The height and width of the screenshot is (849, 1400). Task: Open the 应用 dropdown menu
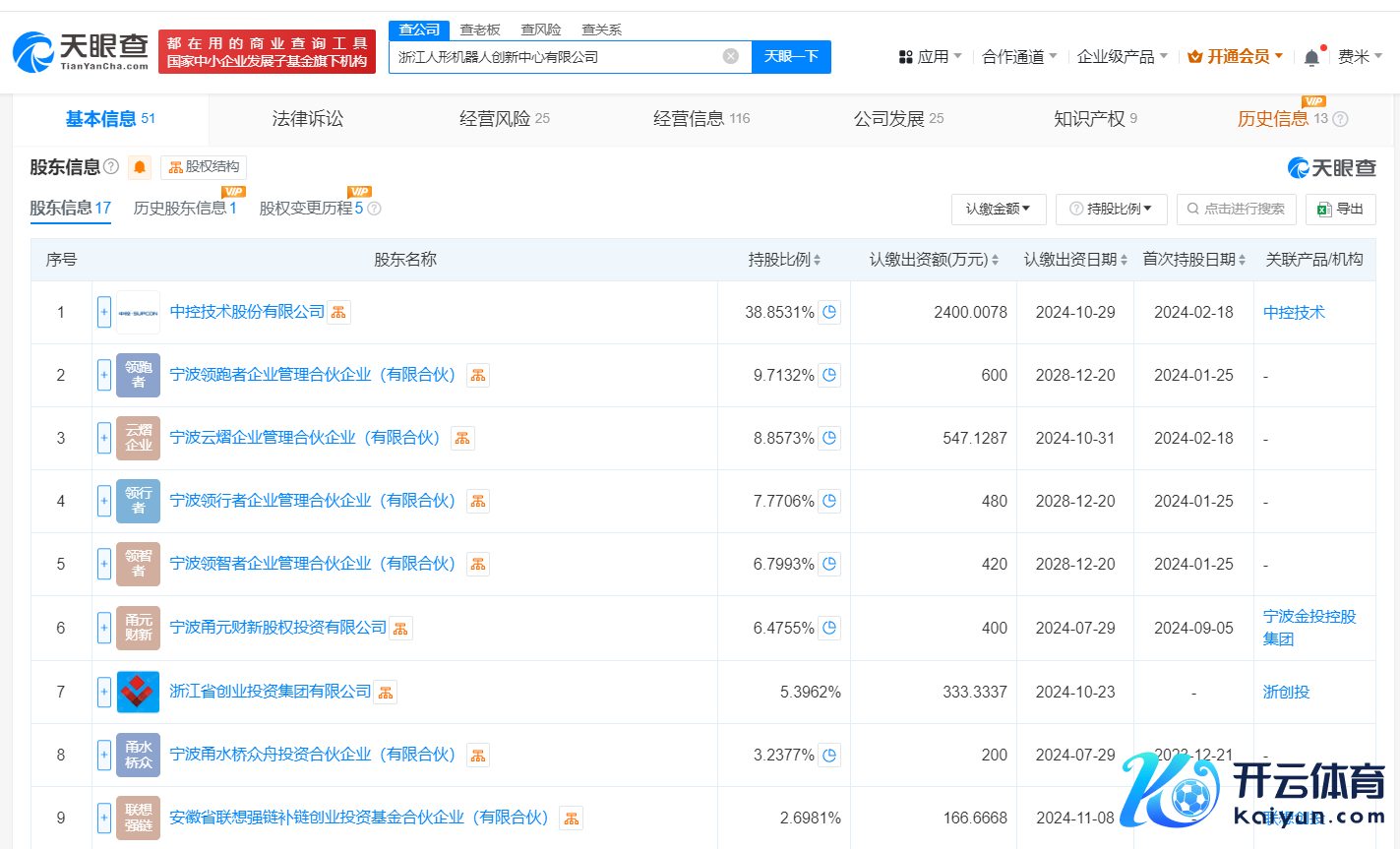[930, 57]
